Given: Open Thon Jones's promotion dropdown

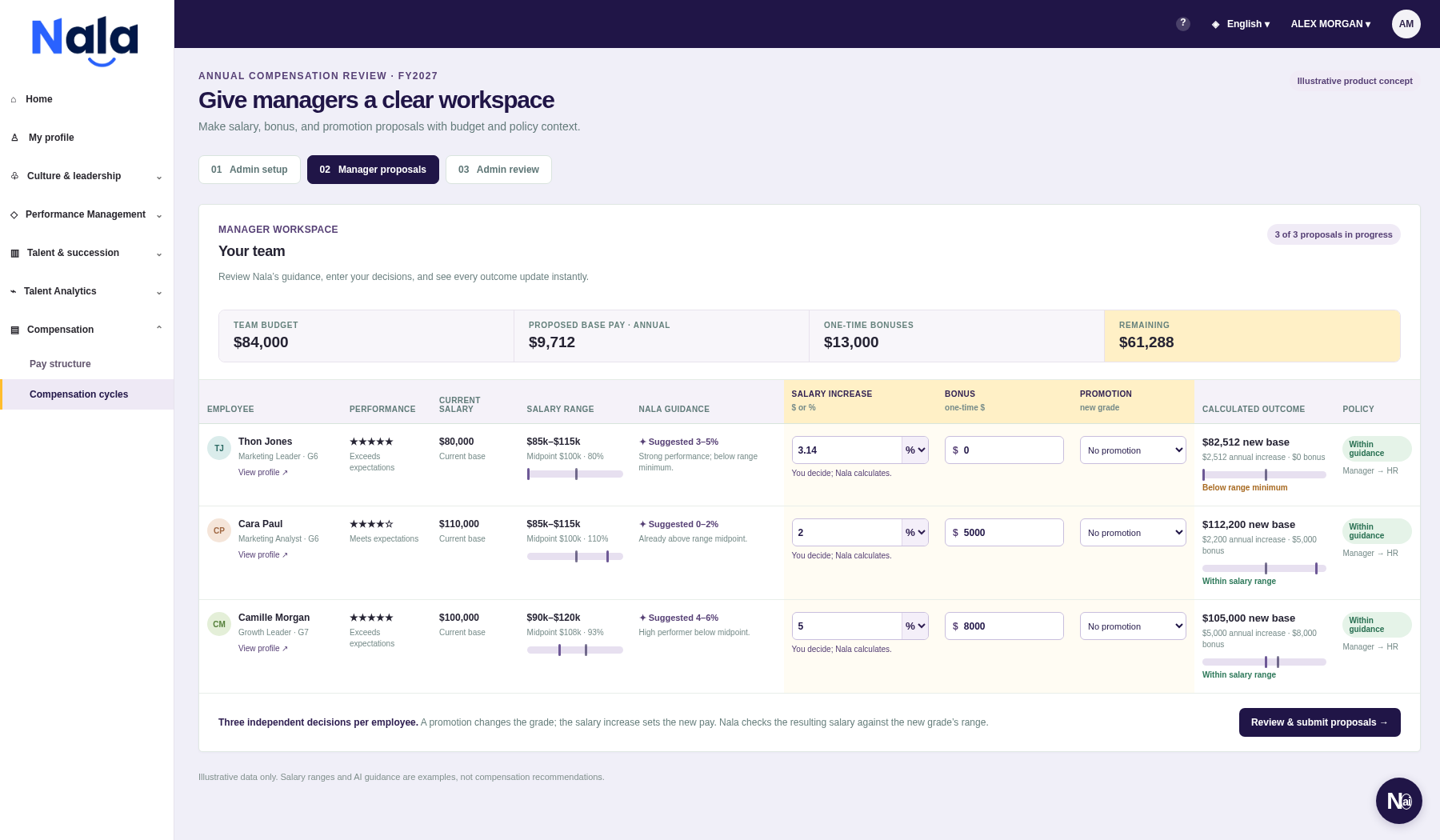Looking at the screenshot, I should [x=1133, y=450].
